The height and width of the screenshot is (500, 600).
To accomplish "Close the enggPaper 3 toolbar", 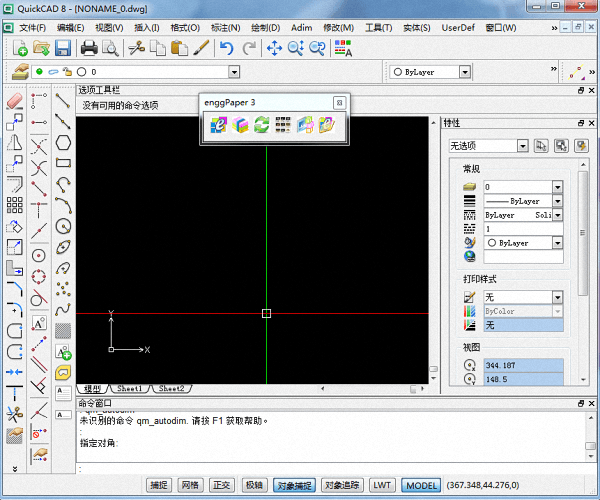I will pos(339,103).
